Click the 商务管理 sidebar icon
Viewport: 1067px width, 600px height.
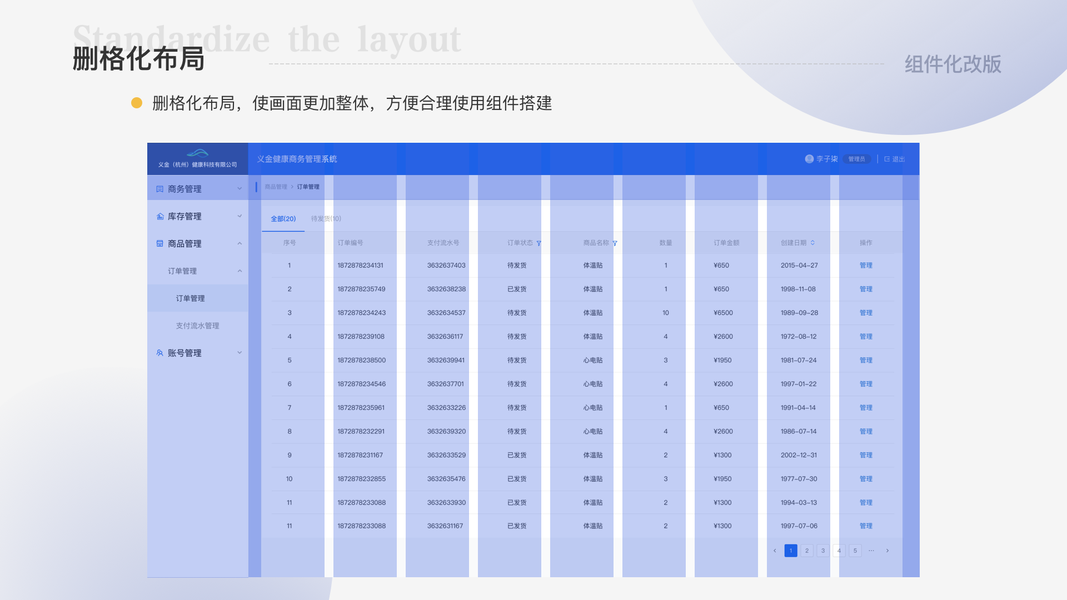click(159, 189)
